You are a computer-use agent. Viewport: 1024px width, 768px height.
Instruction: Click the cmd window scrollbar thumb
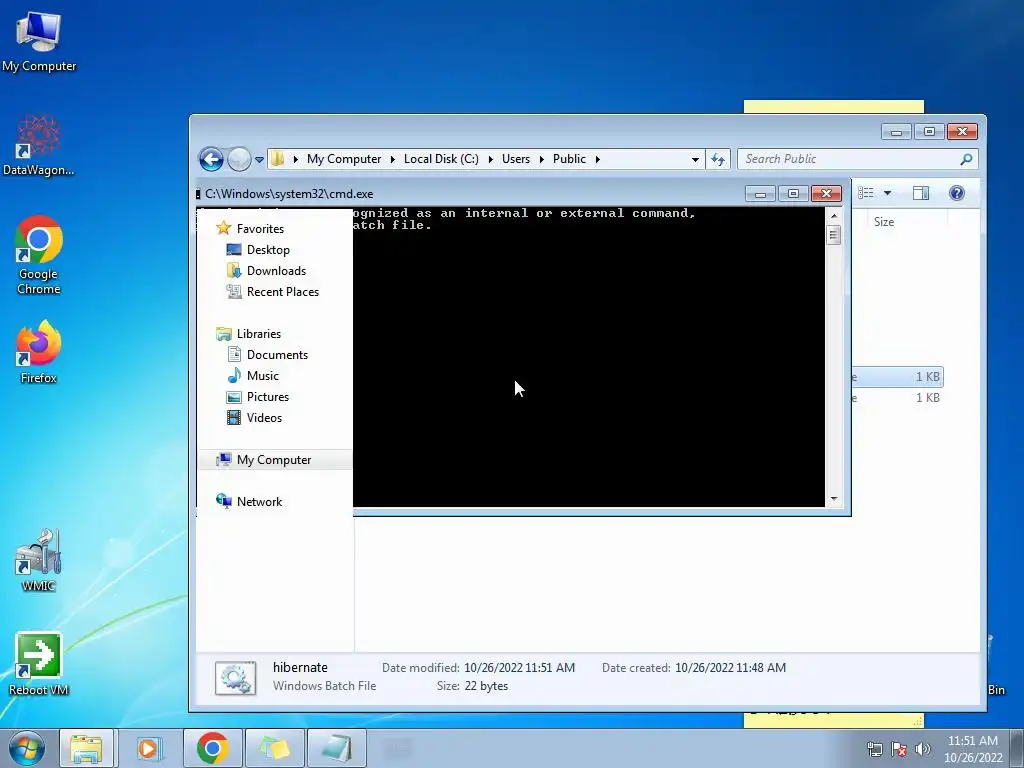tap(833, 234)
